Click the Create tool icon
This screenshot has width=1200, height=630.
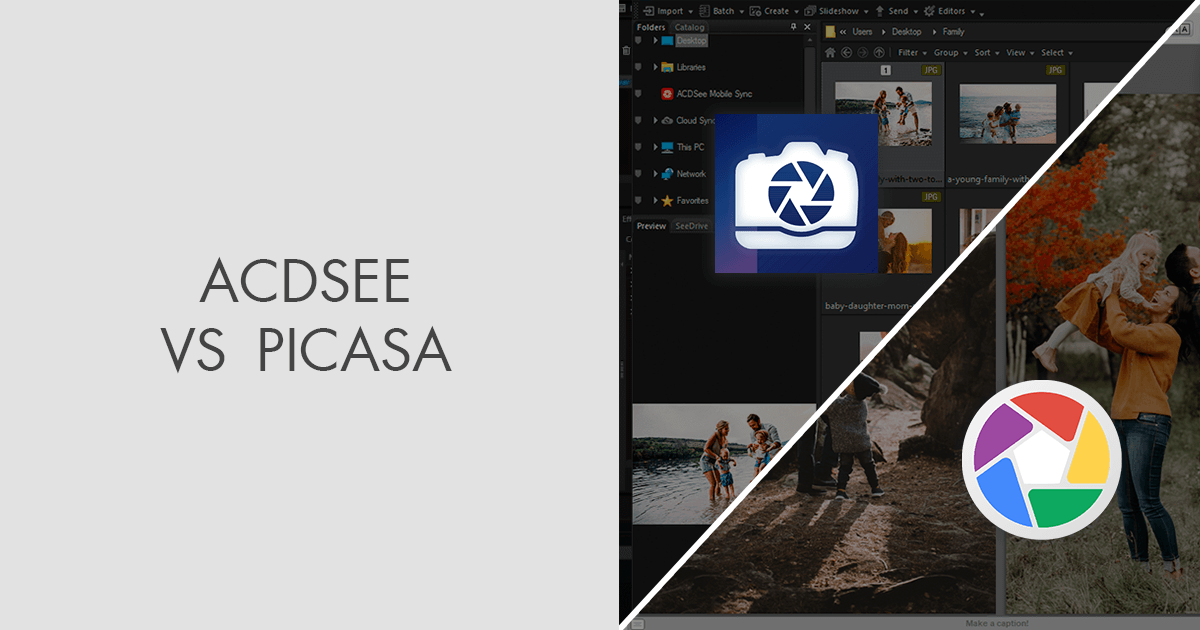[x=754, y=11]
